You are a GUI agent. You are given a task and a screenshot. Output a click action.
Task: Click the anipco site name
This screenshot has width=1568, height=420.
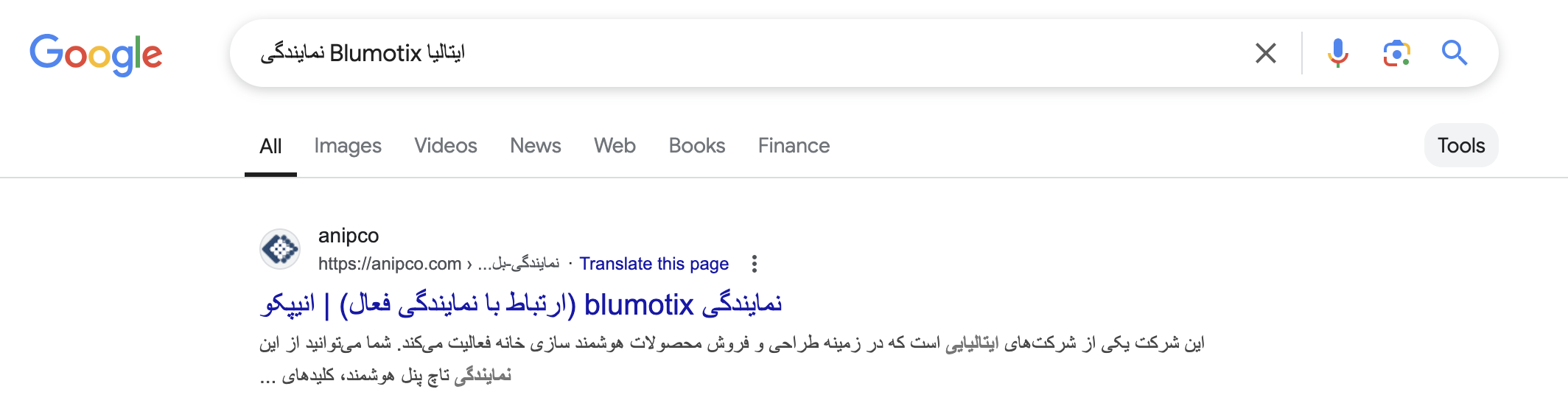click(x=349, y=236)
